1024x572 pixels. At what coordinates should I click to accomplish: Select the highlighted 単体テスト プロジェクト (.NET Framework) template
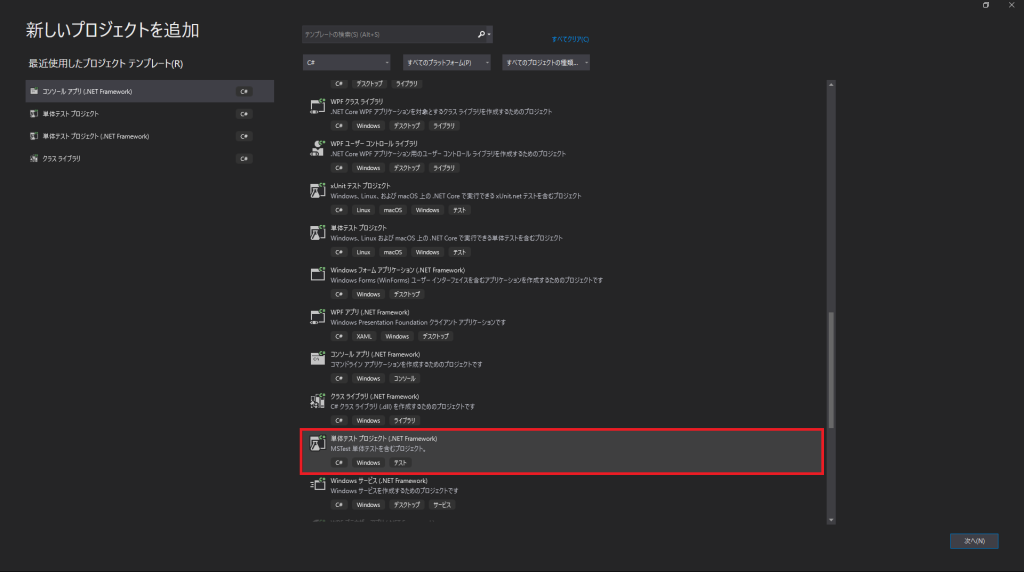(560, 450)
